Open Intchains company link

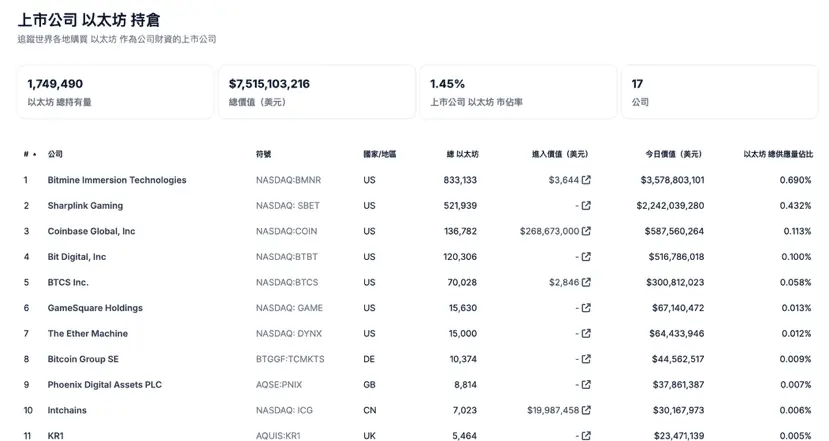(x=67, y=410)
